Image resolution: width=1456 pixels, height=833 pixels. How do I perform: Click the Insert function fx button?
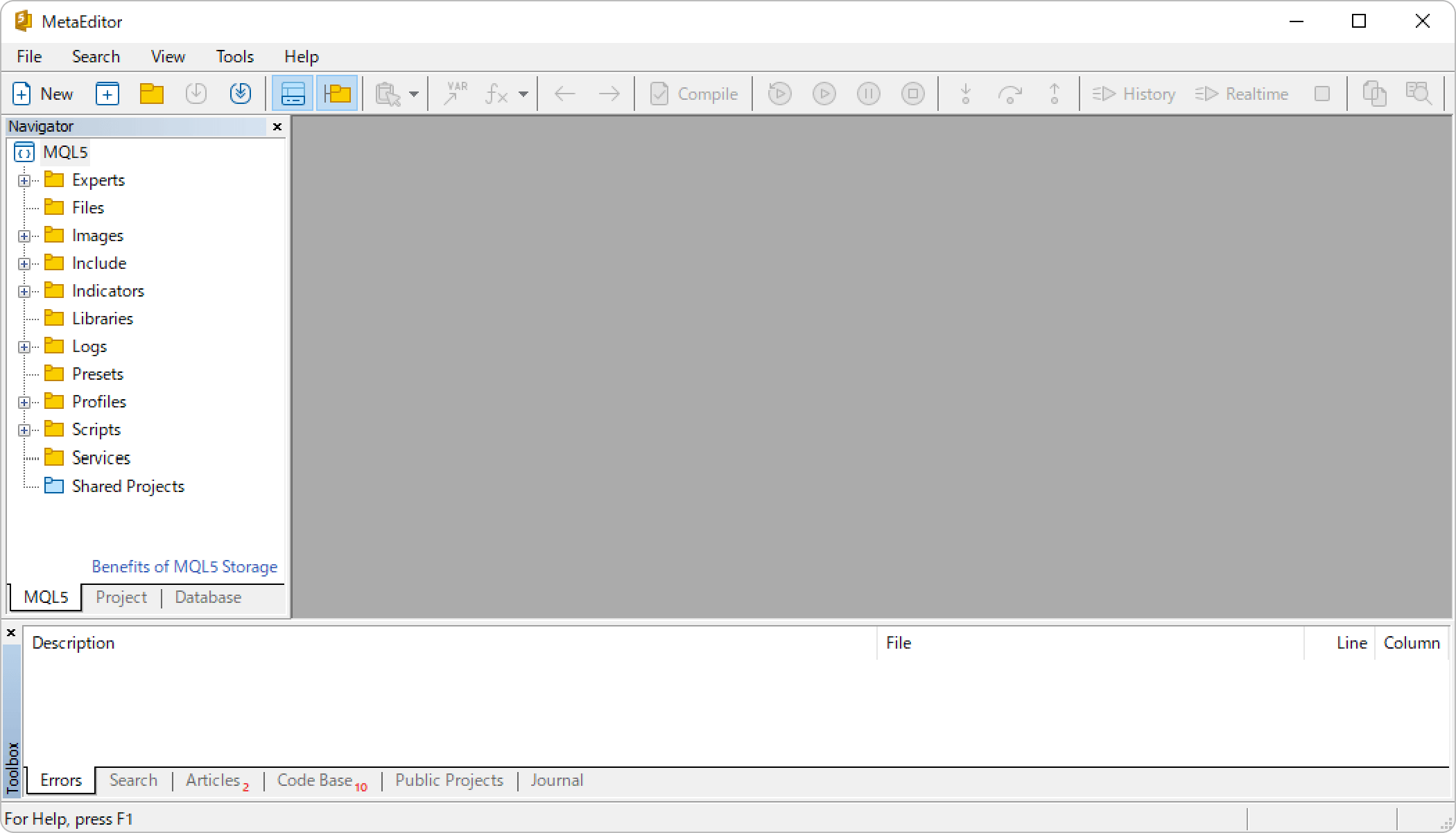point(498,94)
